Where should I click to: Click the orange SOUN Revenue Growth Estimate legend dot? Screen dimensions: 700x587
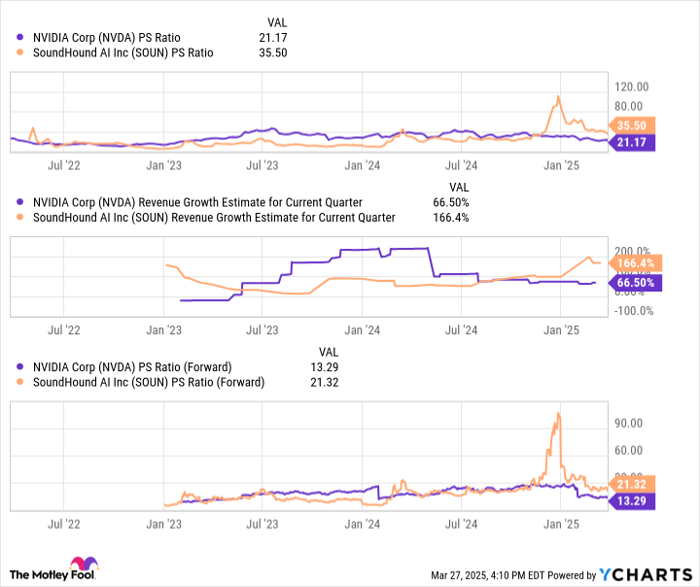(23, 217)
